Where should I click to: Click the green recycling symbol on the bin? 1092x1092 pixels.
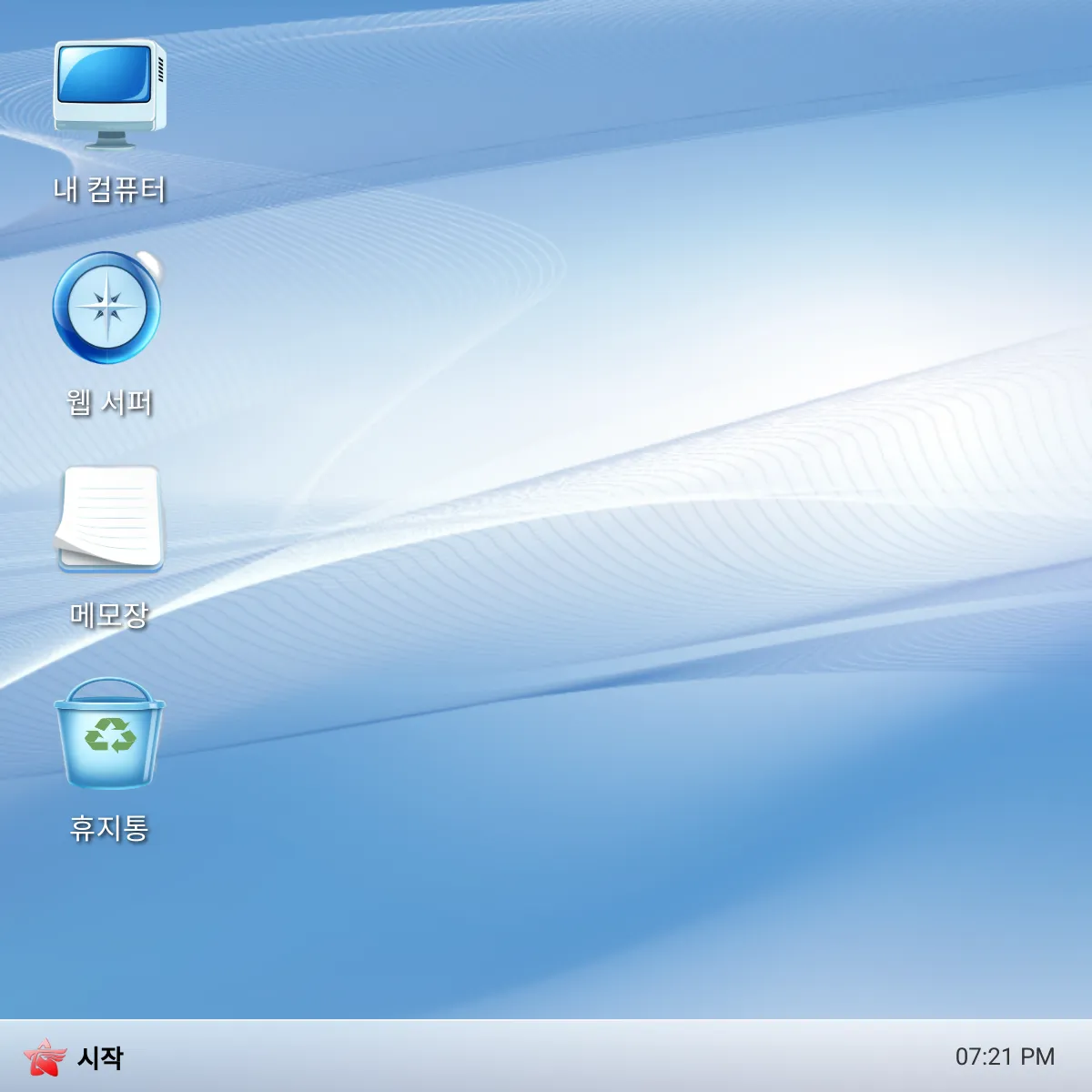click(109, 733)
